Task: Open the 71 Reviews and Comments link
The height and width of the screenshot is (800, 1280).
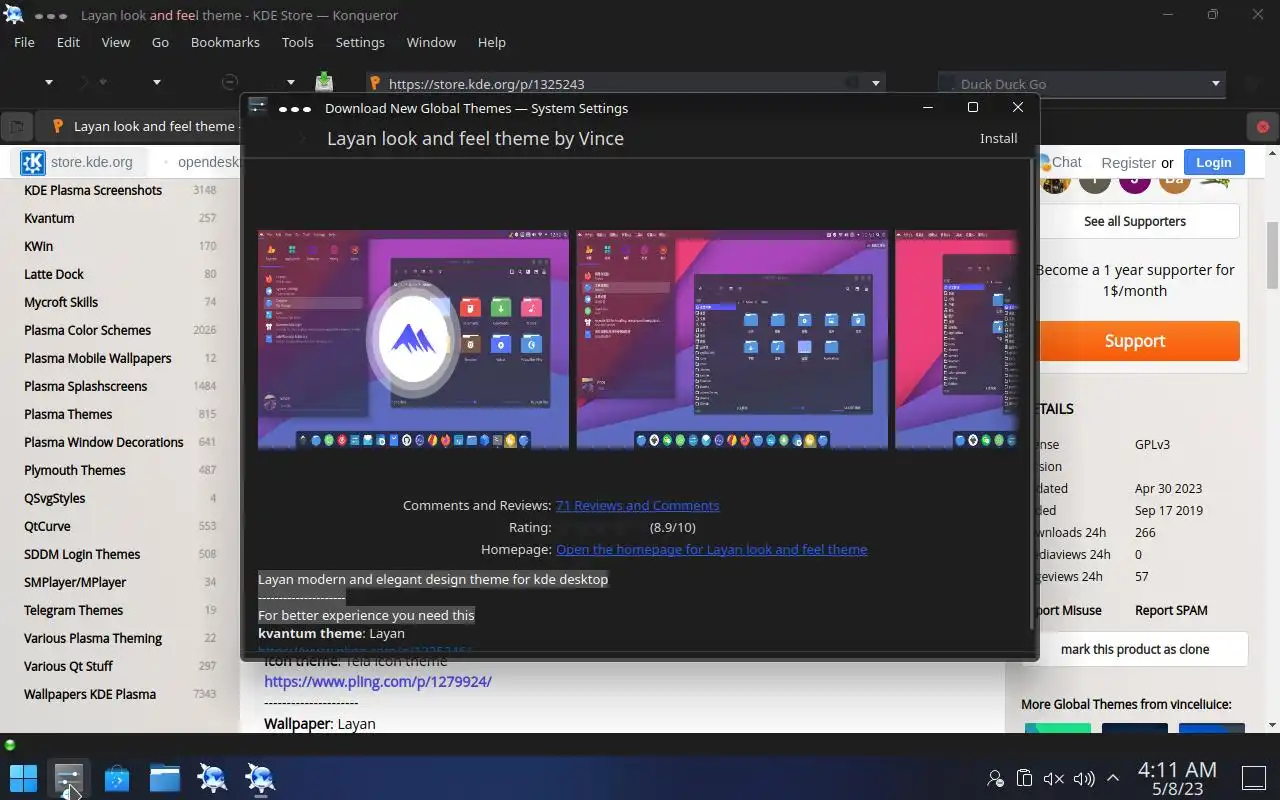Action: 637,505
